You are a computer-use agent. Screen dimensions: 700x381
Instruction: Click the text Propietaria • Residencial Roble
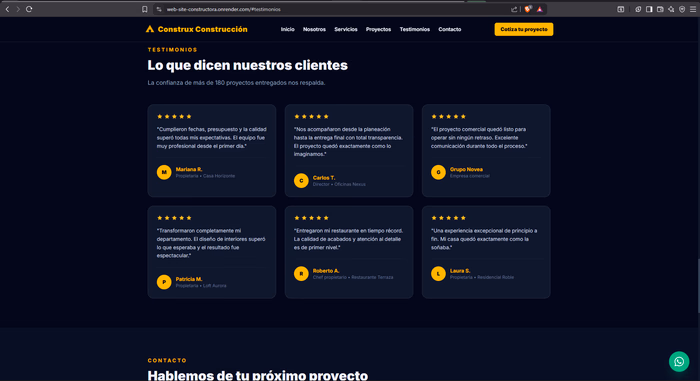pos(482,277)
